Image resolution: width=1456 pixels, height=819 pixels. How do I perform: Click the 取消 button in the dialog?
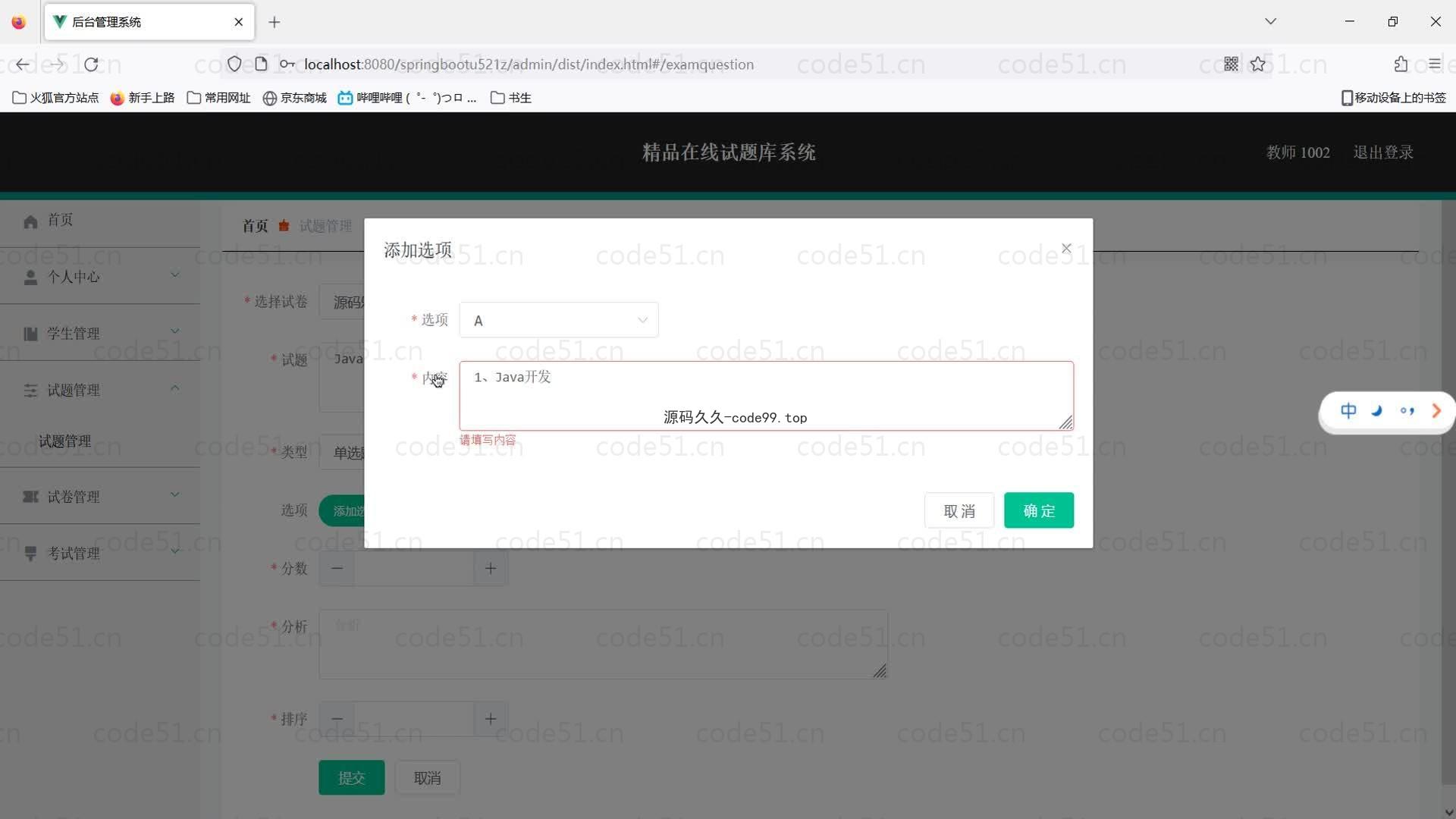(959, 510)
